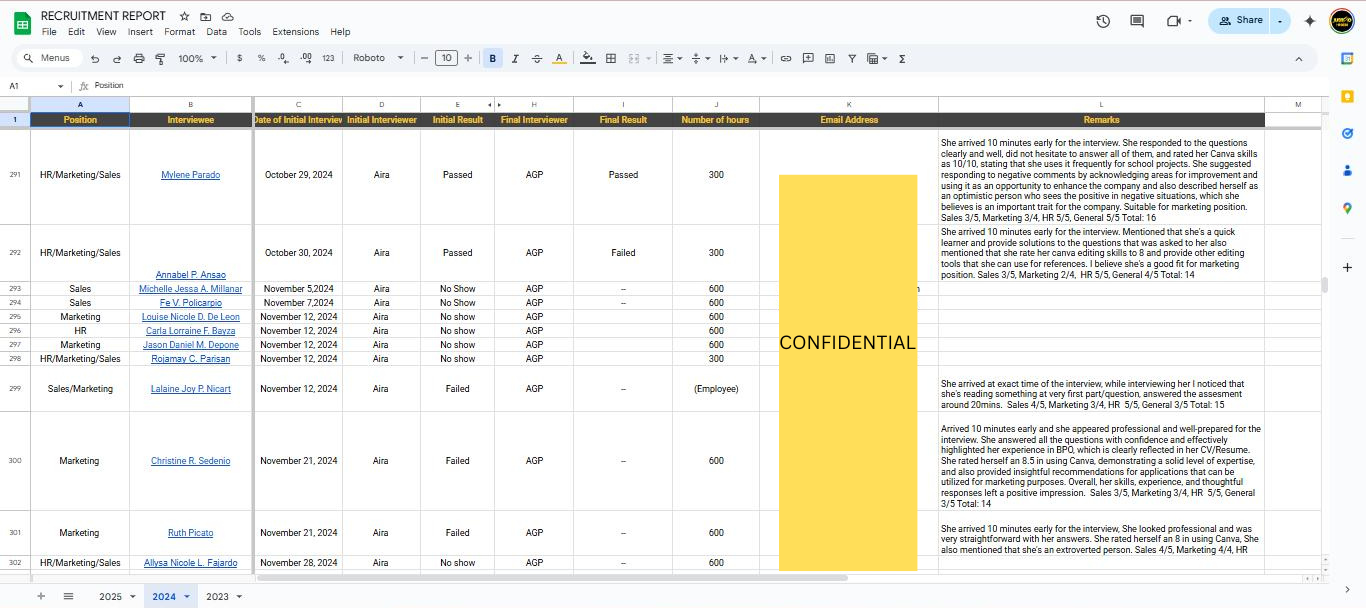Viewport: 1366px width, 608px height.
Task: Switch to the 2025 sheet tab
Action: 110,597
